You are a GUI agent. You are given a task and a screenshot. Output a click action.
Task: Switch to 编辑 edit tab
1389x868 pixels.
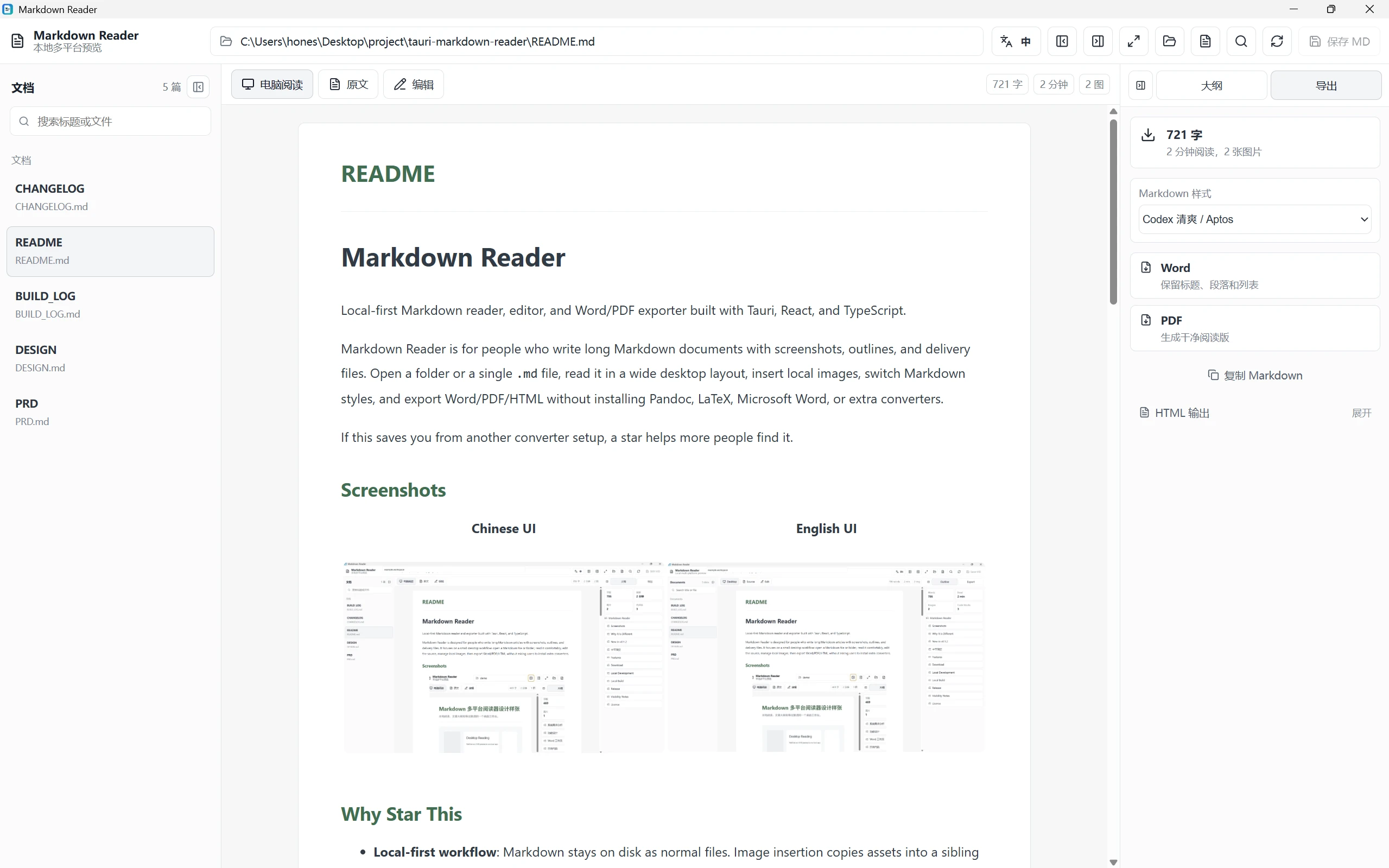click(x=413, y=84)
